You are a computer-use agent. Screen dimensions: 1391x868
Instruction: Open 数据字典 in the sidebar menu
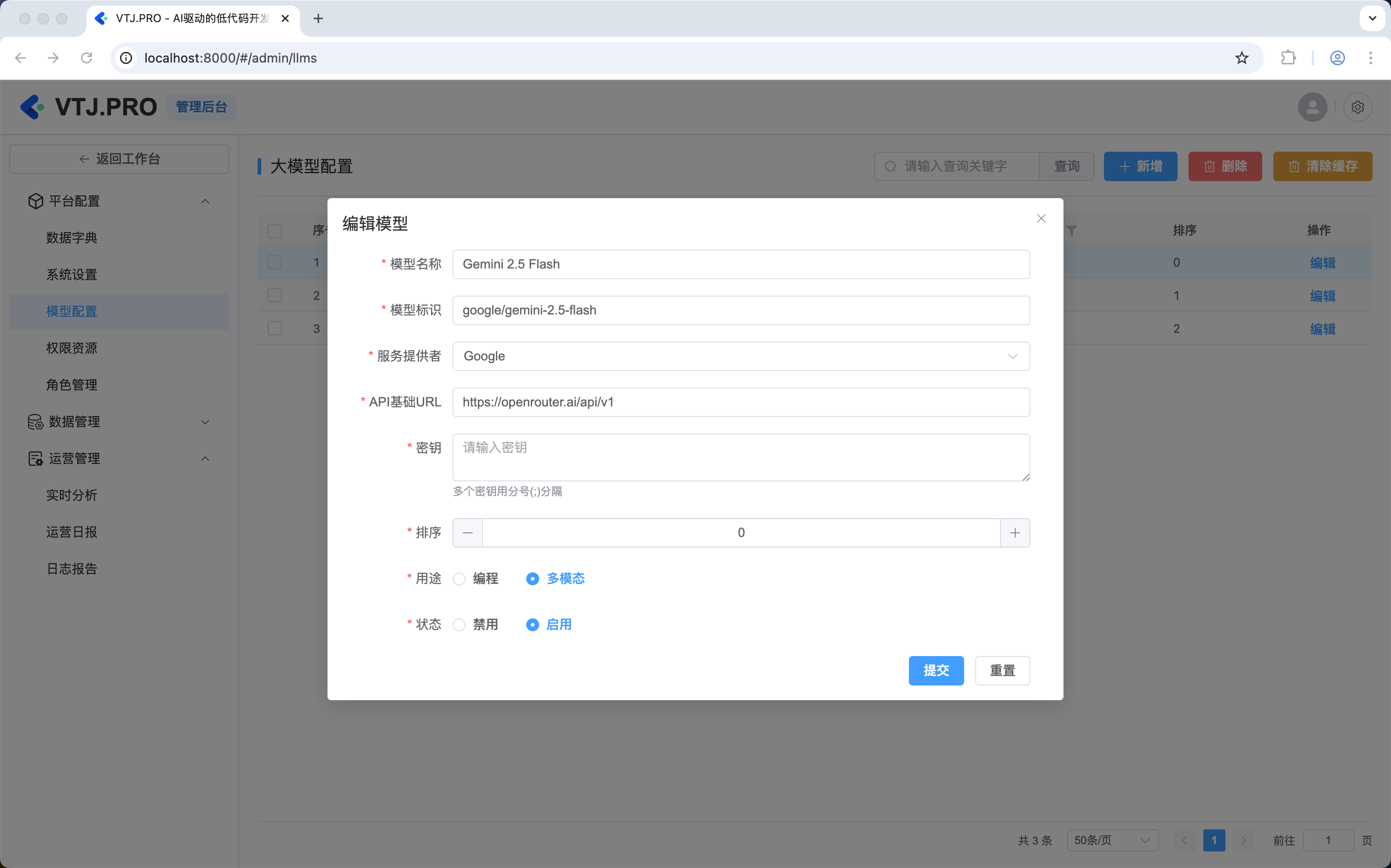[72, 238]
